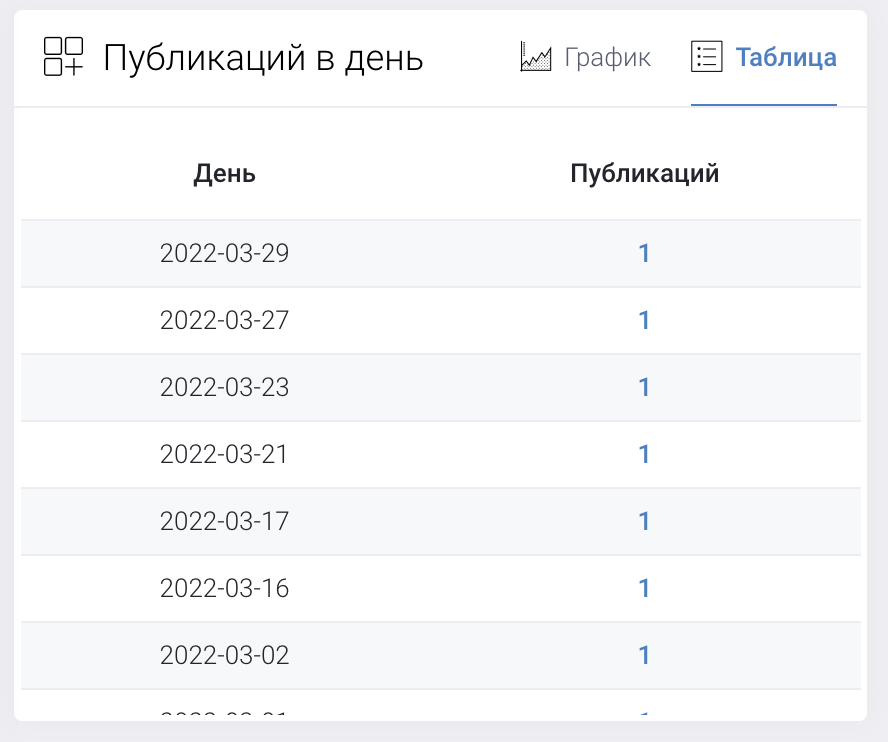Image resolution: width=888 pixels, height=742 pixels.
Task: Open publication count for 2022-03-29
Action: pyautogui.click(x=644, y=254)
